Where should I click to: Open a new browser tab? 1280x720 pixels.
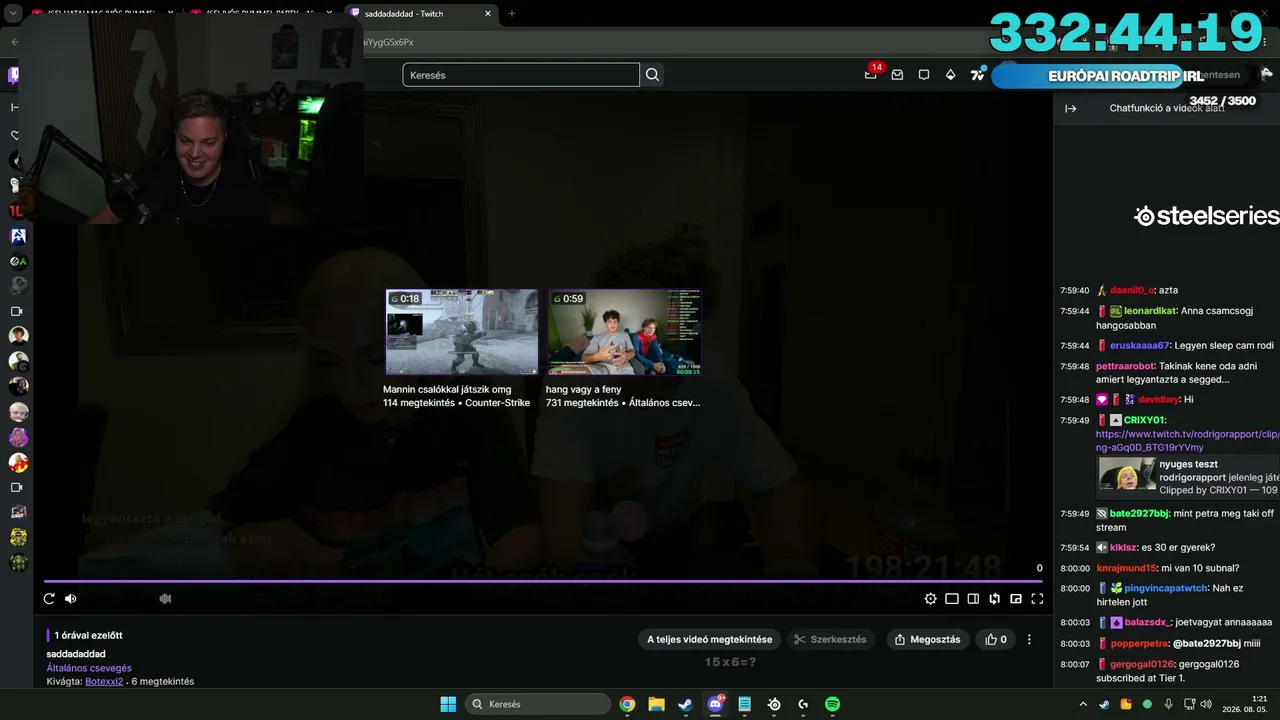(512, 14)
